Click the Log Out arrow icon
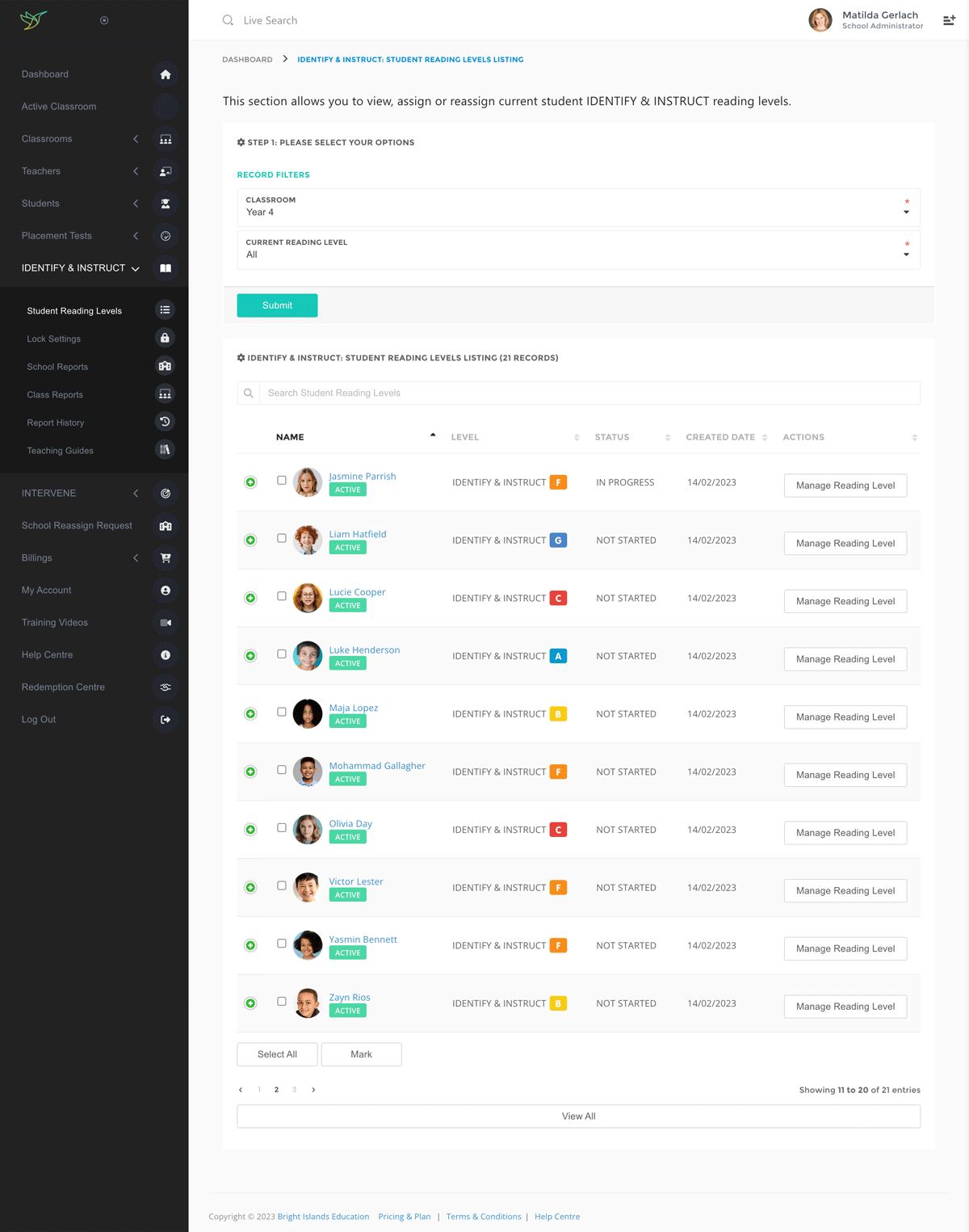969x1232 pixels. pos(166,720)
